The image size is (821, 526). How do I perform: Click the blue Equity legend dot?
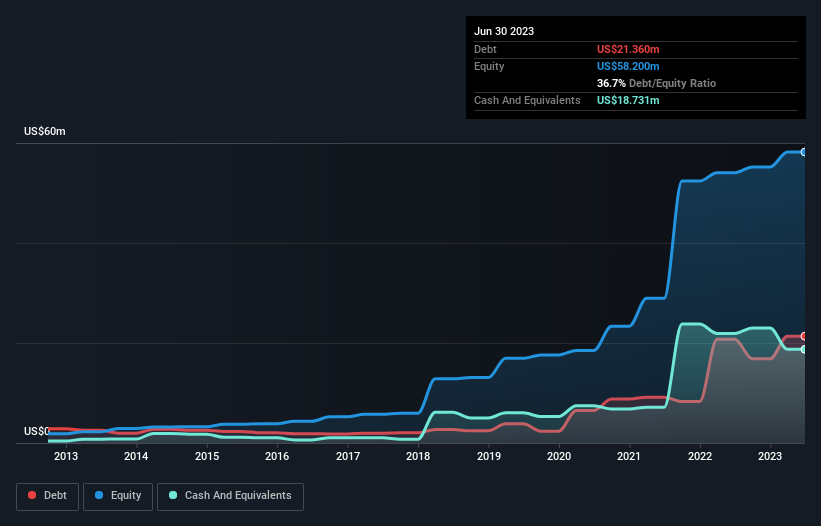99,495
